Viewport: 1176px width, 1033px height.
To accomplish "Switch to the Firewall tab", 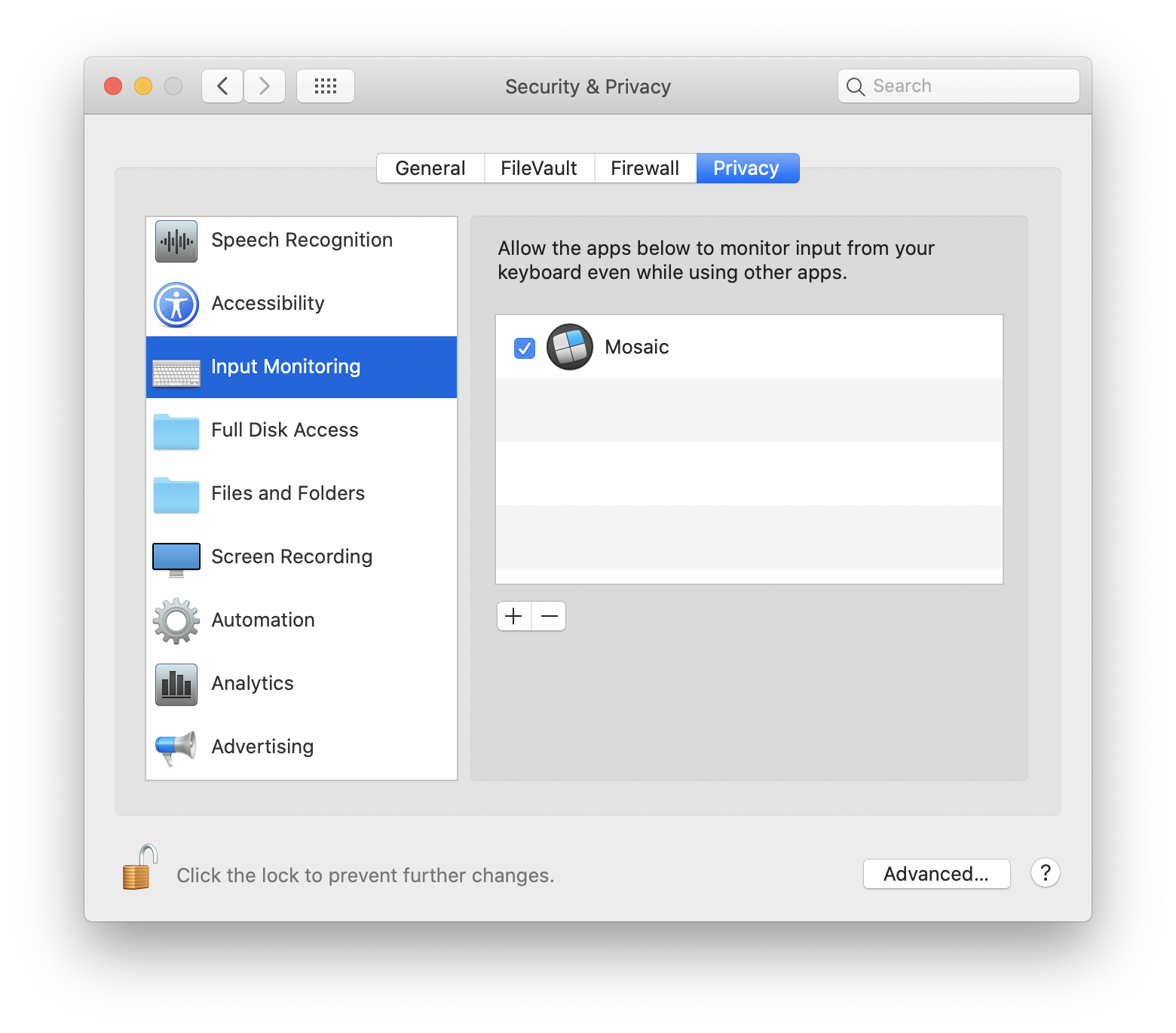I will click(x=645, y=168).
